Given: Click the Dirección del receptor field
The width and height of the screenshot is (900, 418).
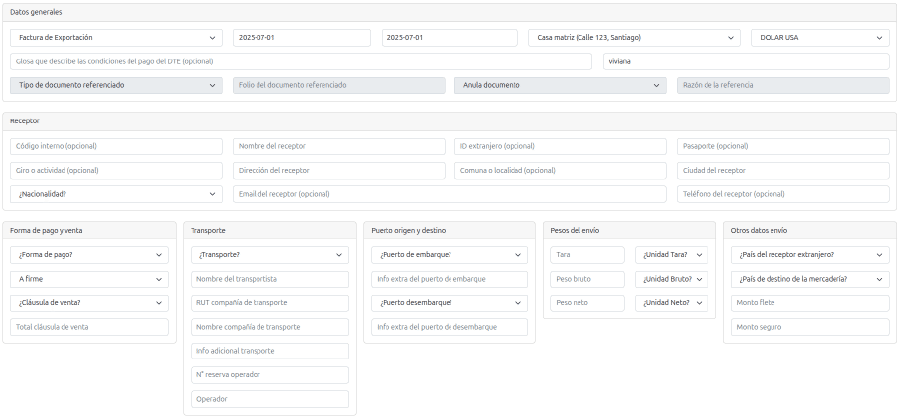Looking at the screenshot, I should [339, 171].
